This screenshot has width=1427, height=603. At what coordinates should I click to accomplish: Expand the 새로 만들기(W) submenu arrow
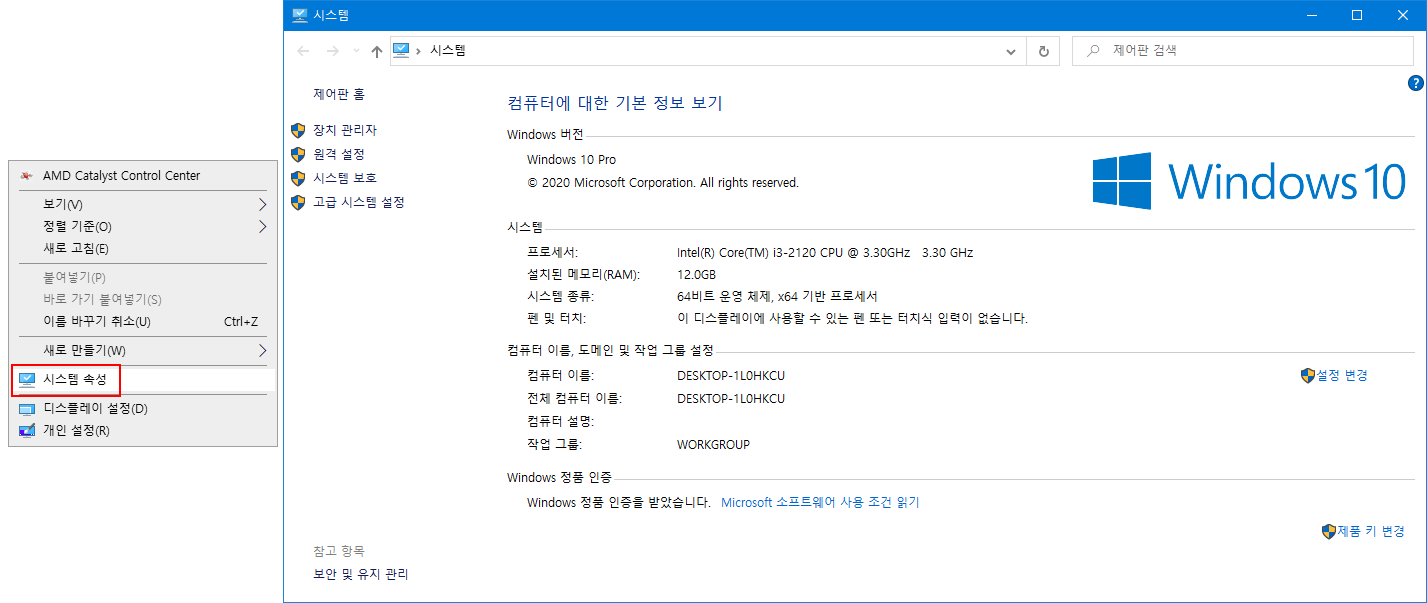[262, 350]
